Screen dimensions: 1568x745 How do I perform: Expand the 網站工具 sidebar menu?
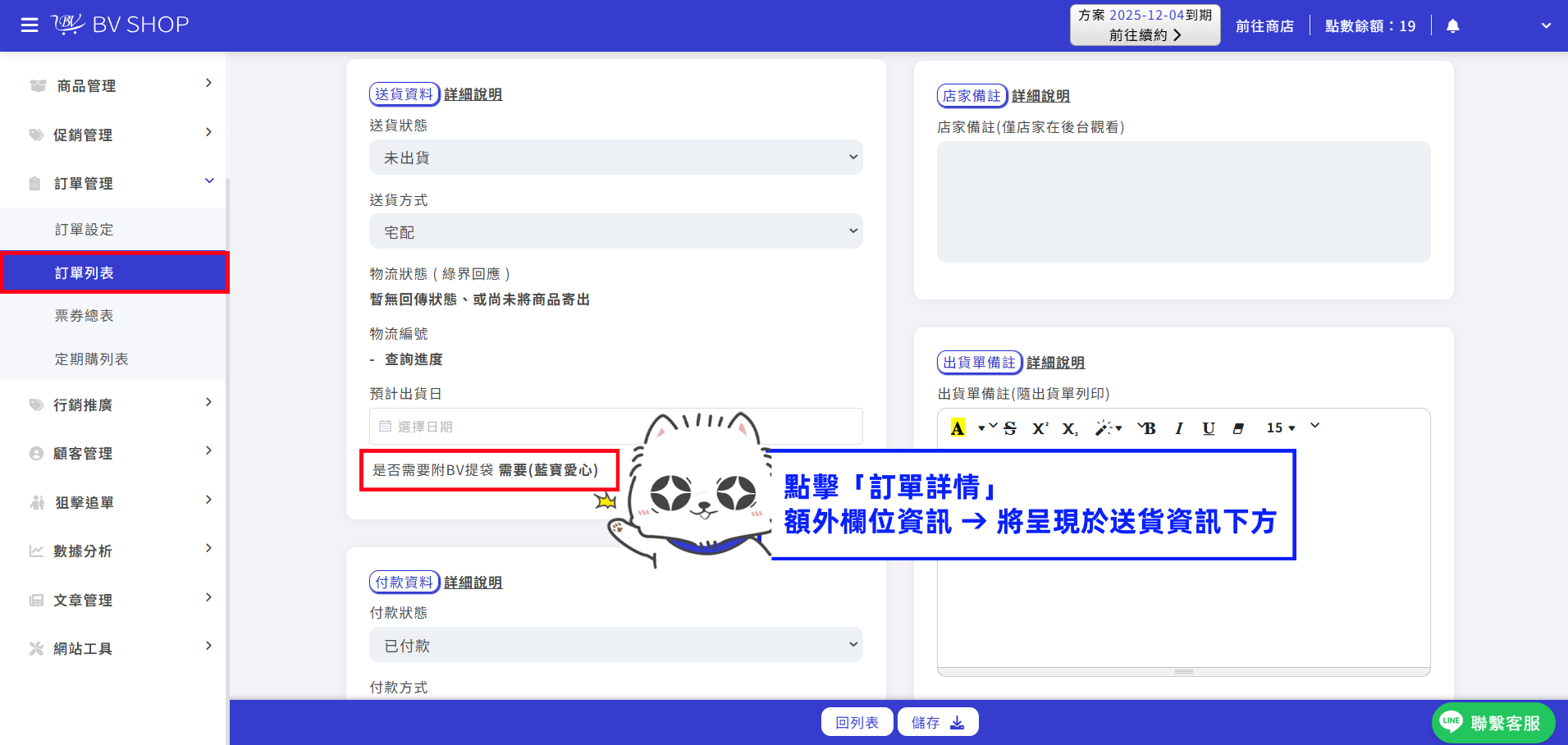[x=113, y=648]
